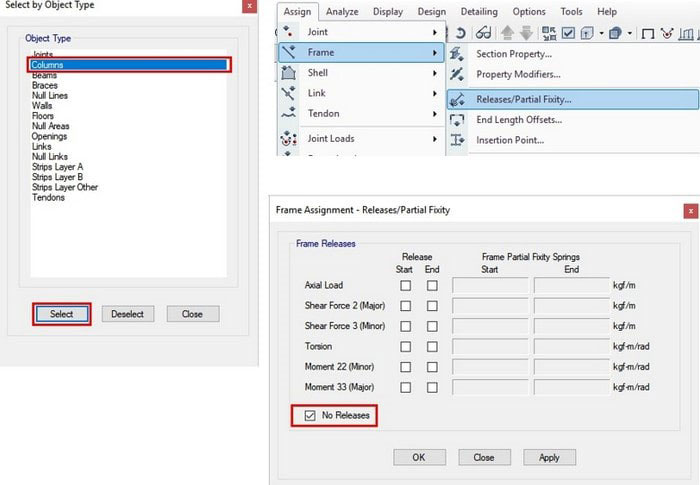
Task: Expand the Shell submenu
Action: tap(435, 73)
